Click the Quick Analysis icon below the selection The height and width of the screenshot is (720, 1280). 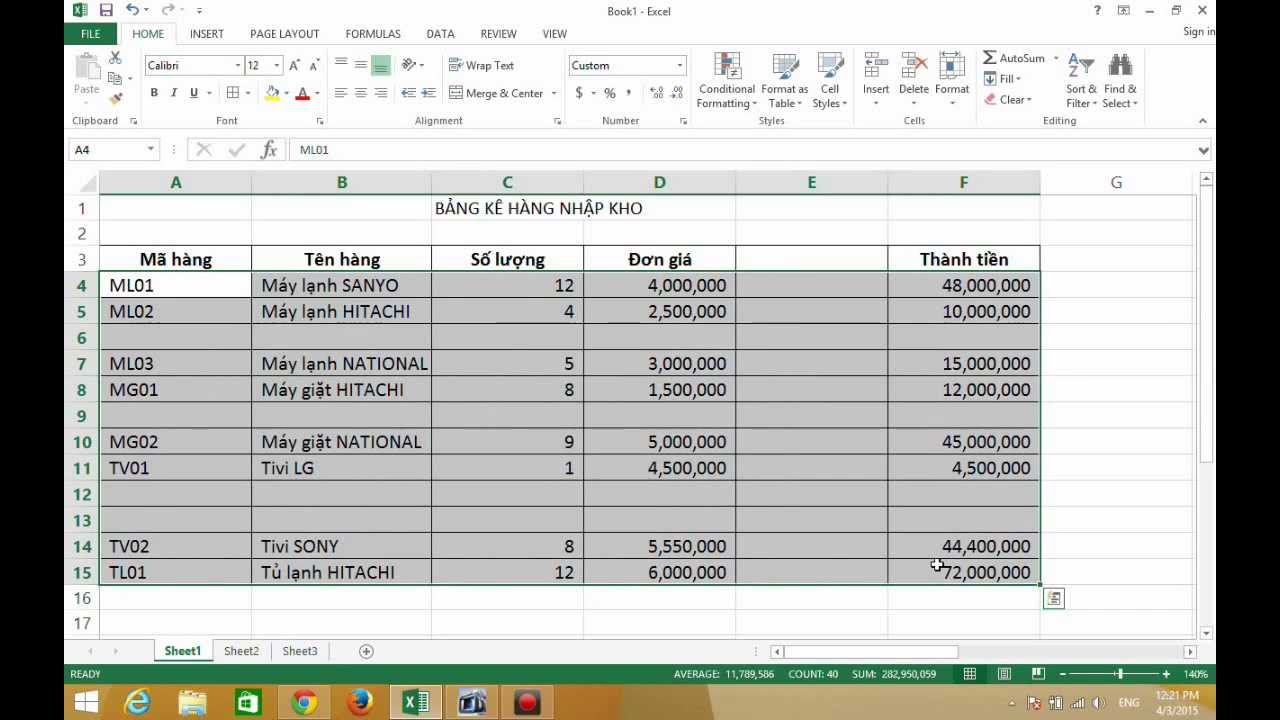pyautogui.click(x=1054, y=598)
